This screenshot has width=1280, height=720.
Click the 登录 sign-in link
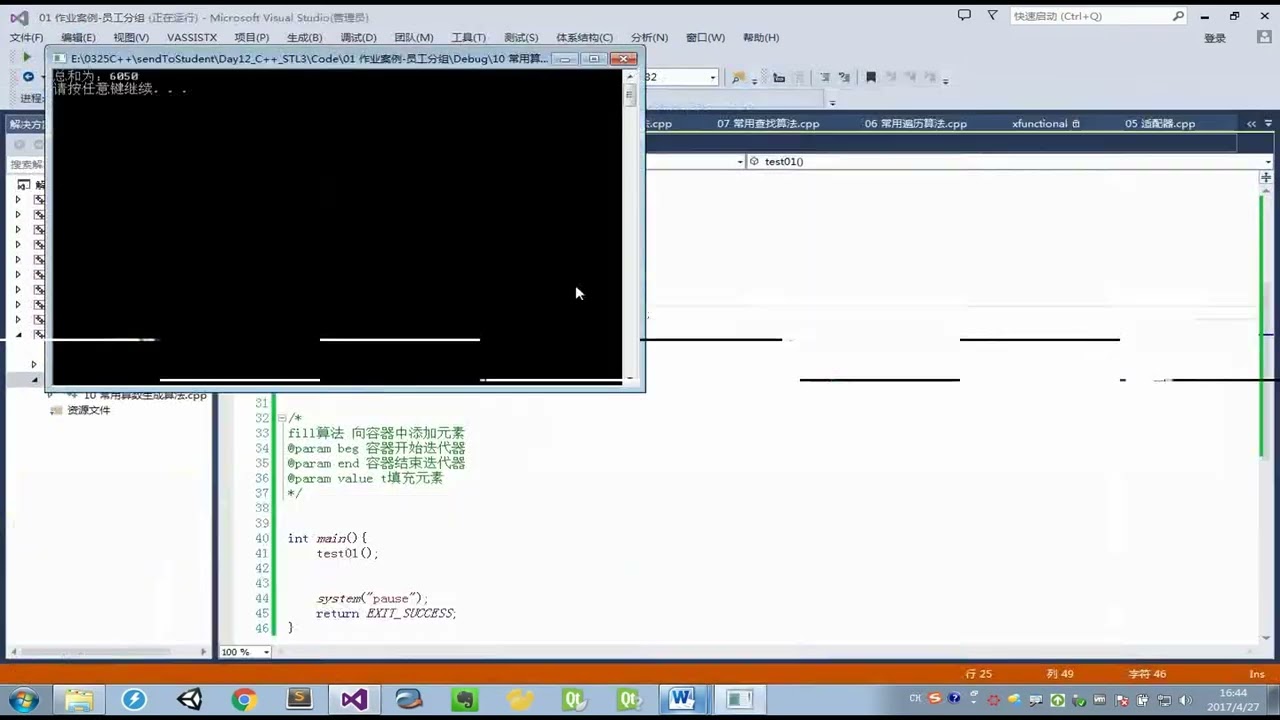coord(1215,38)
